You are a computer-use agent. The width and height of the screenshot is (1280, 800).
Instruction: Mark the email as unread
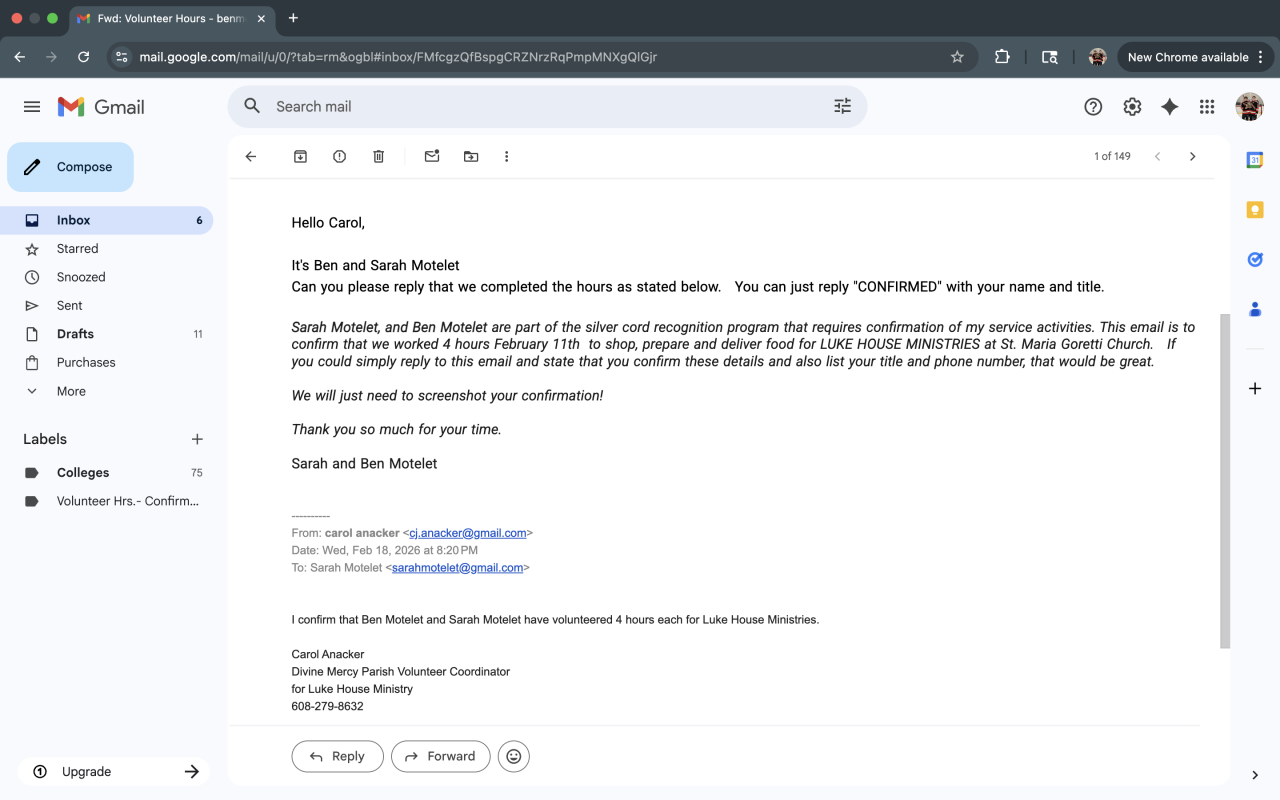432,157
